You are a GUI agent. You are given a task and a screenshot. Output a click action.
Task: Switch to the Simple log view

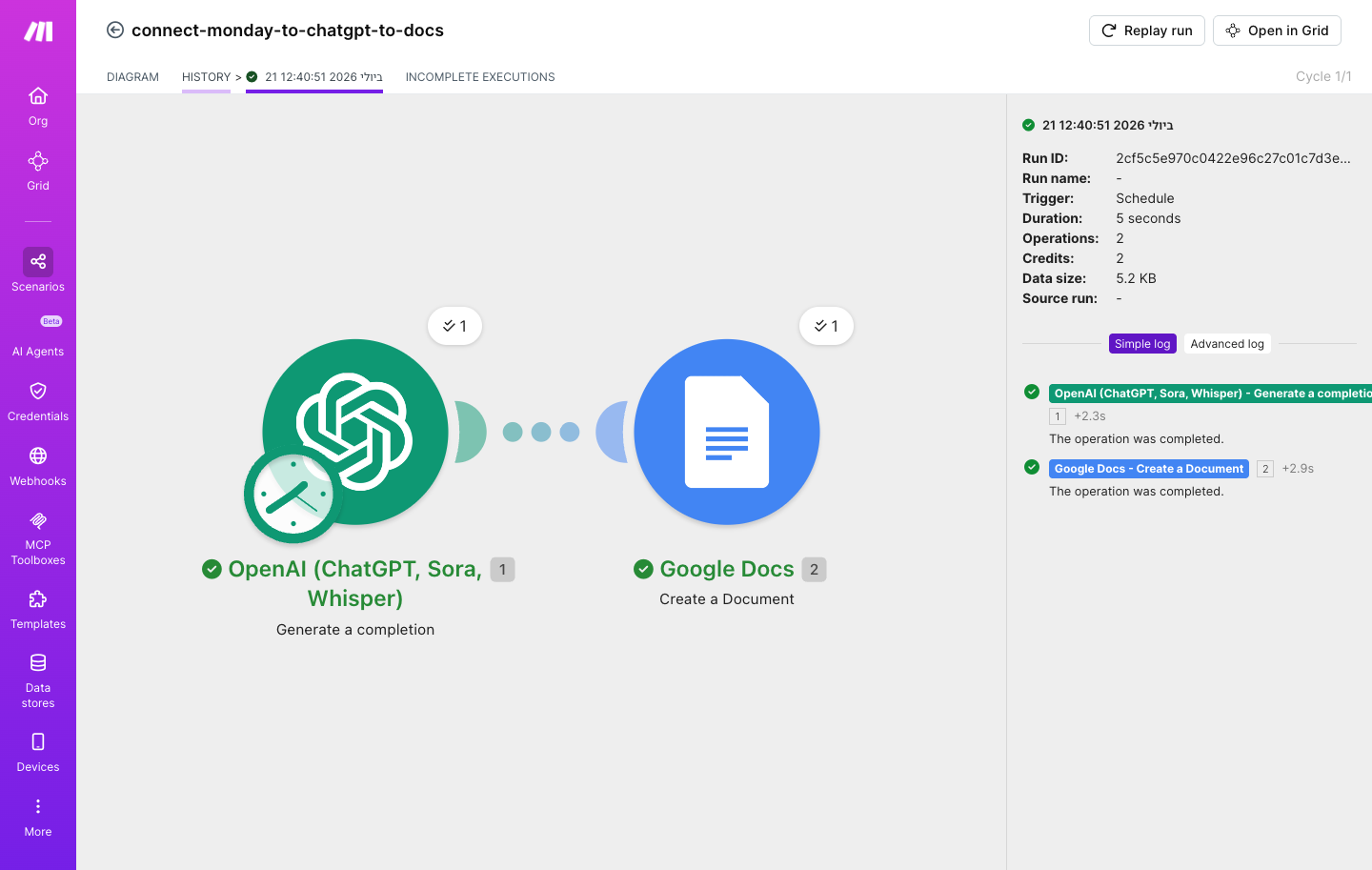[x=1142, y=344]
